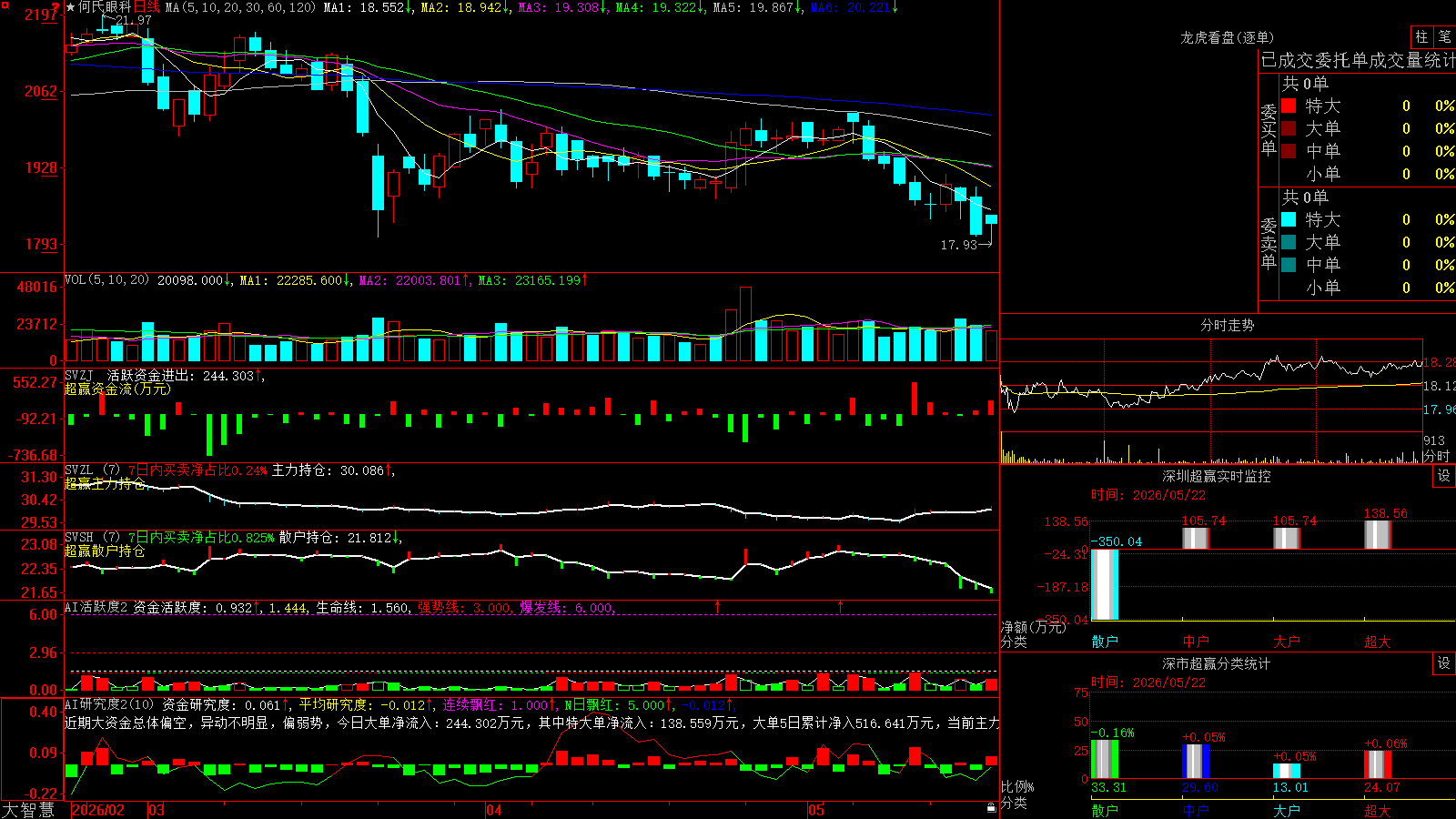Open 设 settings for 深市超赢分类统计
The height and width of the screenshot is (819, 1456).
pyautogui.click(x=1444, y=663)
